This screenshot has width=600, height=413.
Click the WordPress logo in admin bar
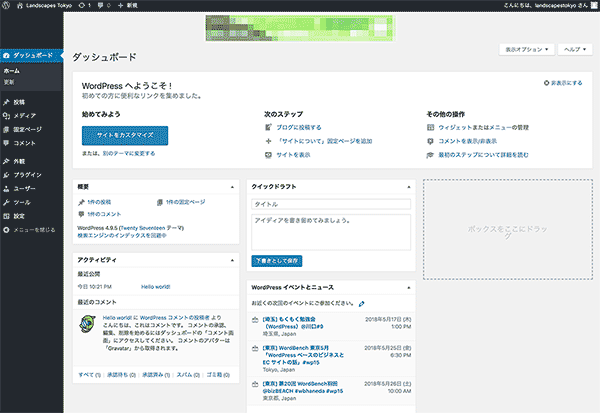6,5
